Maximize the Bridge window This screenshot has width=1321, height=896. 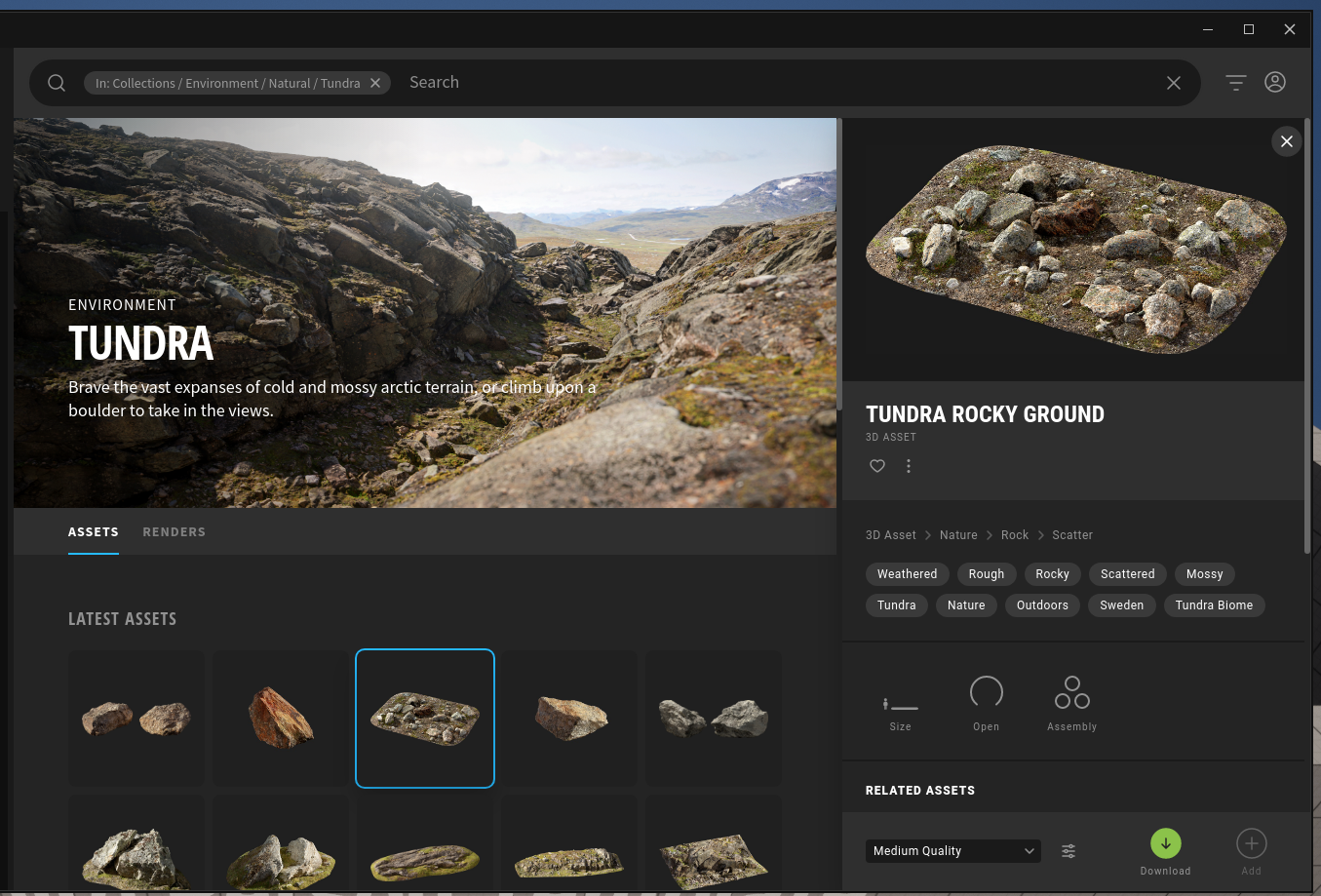1249,29
